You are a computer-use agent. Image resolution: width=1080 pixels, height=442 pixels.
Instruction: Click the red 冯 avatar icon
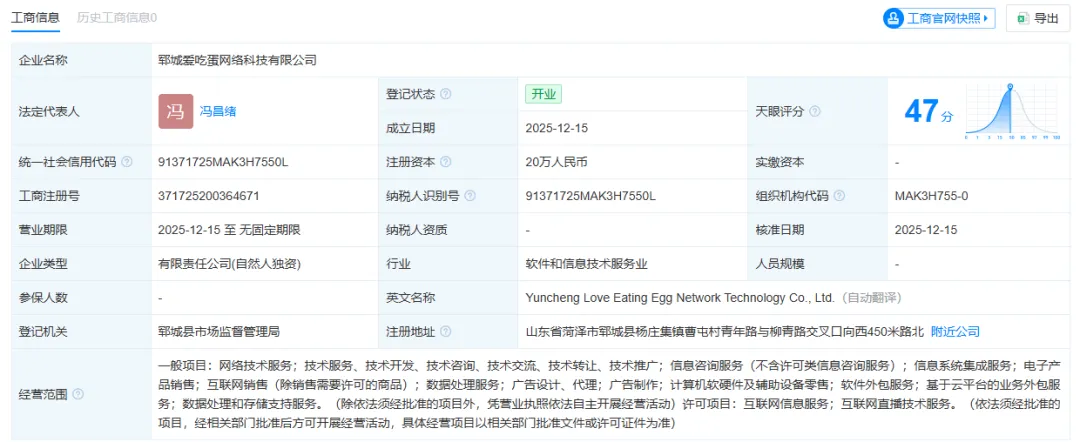175,111
